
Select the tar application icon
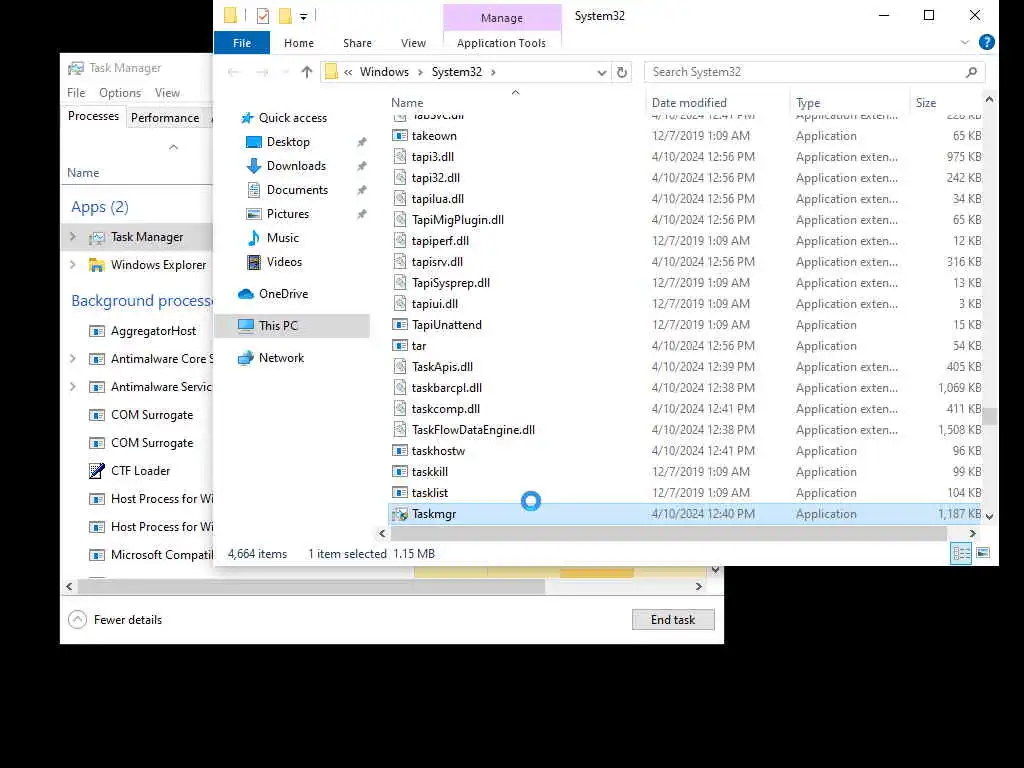[x=400, y=345]
